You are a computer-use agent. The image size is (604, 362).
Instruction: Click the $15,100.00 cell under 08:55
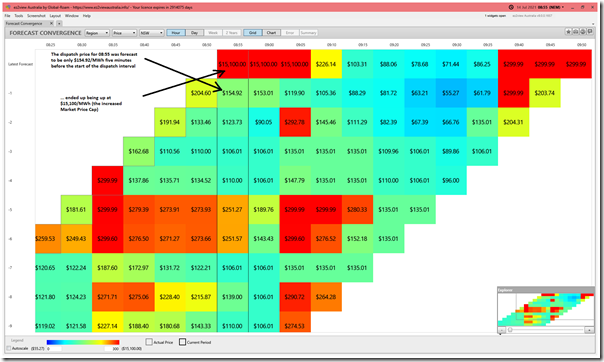233,64
